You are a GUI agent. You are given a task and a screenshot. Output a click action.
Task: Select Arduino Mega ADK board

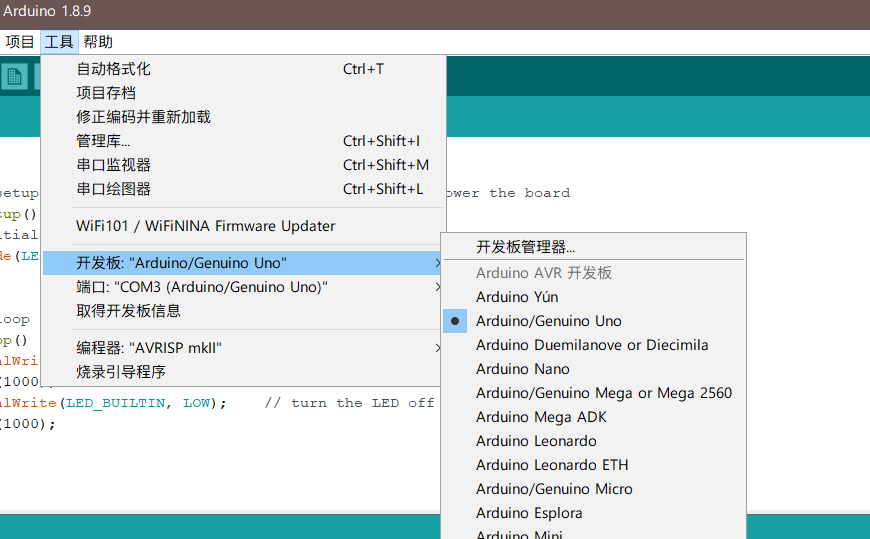[x=594, y=417]
